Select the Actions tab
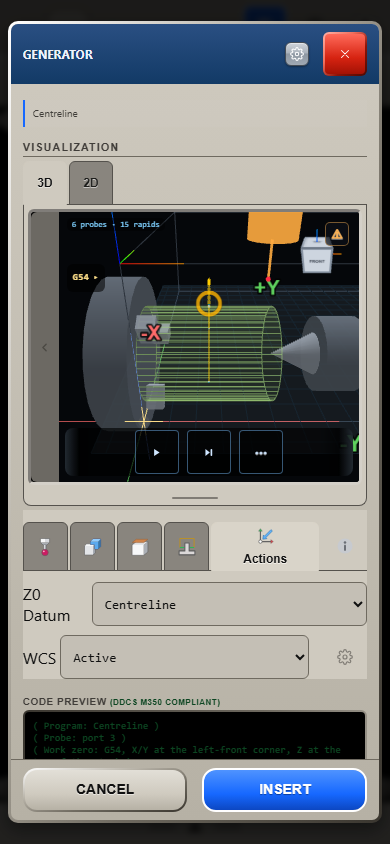The height and width of the screenshot is (844, 390). pyautogui.click(x=265, y=546)
